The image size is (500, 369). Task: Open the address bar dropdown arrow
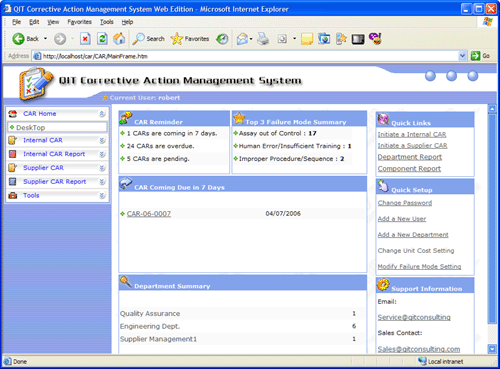tap(462, 56)
